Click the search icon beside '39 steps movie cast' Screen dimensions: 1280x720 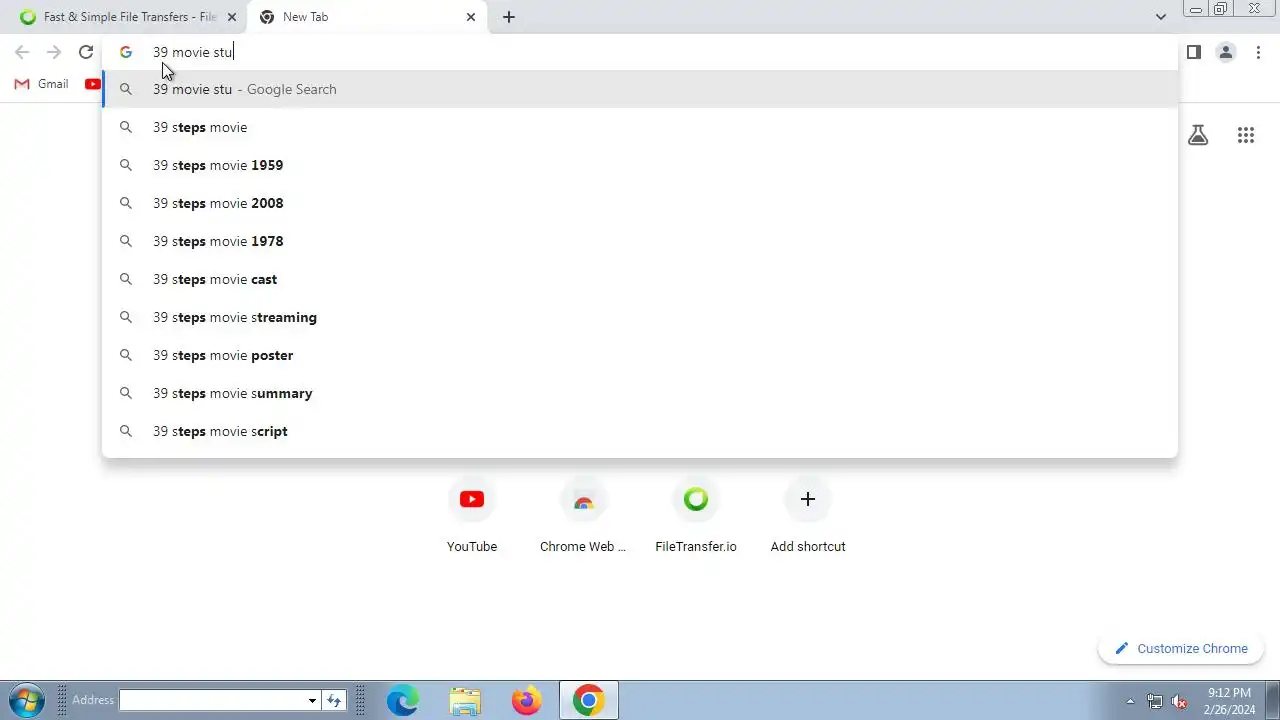coord(126,279)
